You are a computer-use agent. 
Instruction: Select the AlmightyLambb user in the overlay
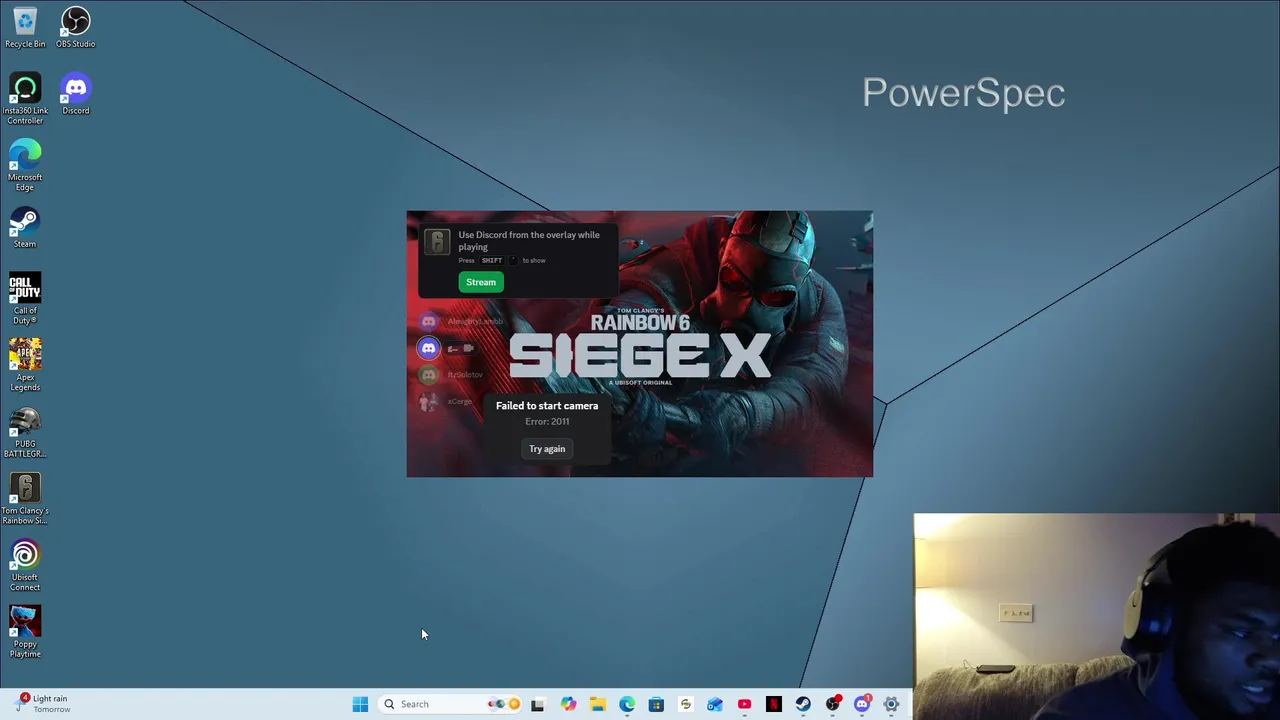pyautogui.click(x=462, y=321)
